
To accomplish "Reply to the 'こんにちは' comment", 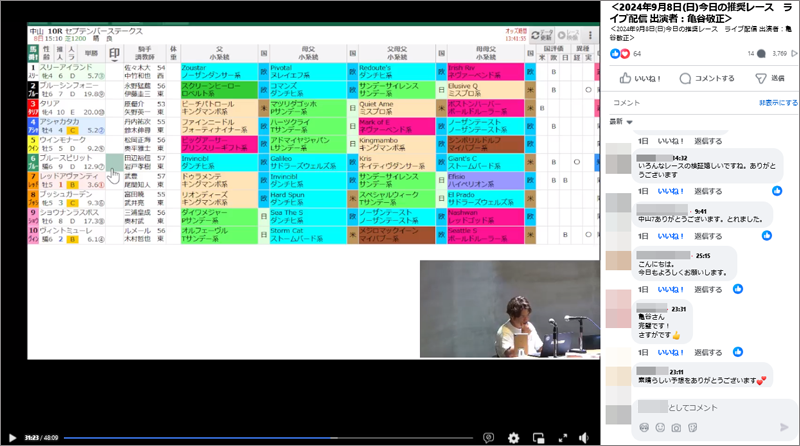I will pos(708,289).
